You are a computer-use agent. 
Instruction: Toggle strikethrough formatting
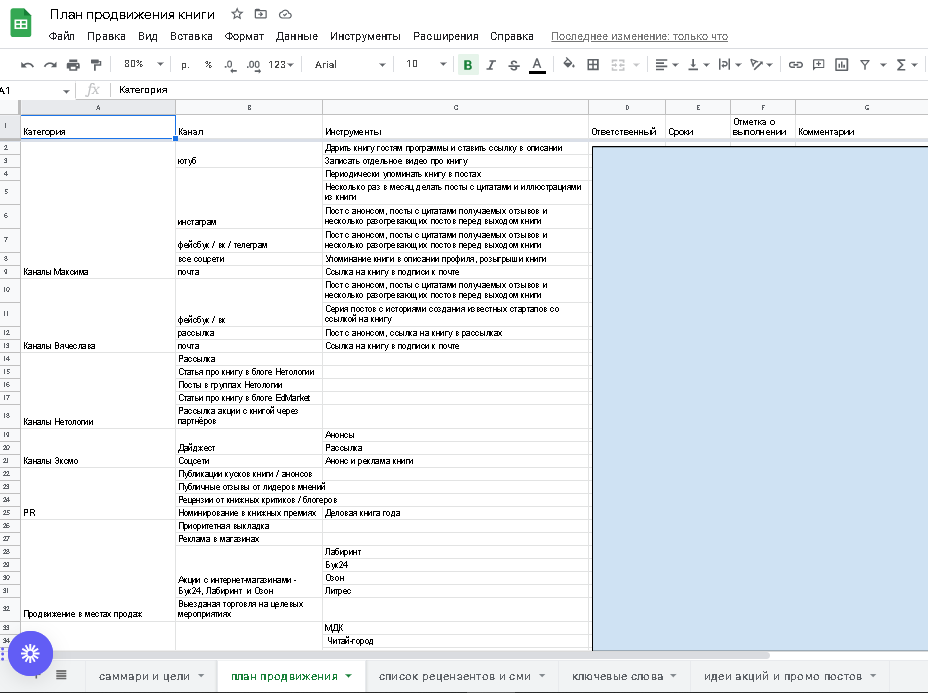pos(514,65)
